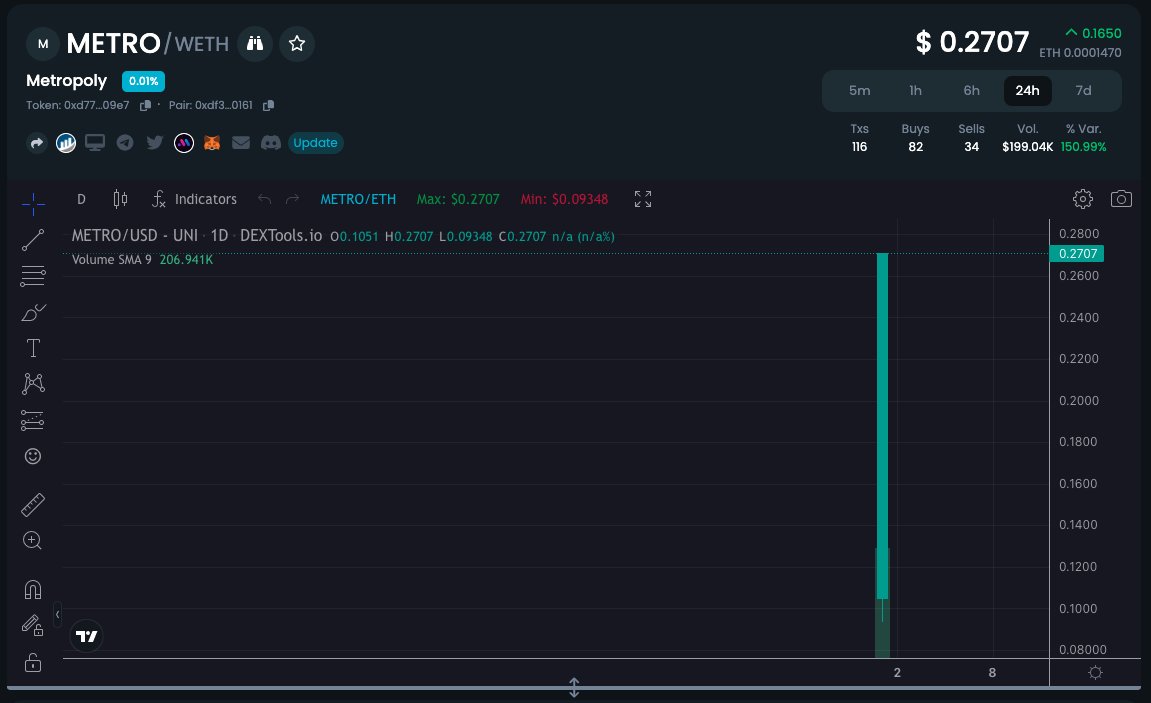
Task: Select the forecasting and measurement tool
Action: (33, 420)
